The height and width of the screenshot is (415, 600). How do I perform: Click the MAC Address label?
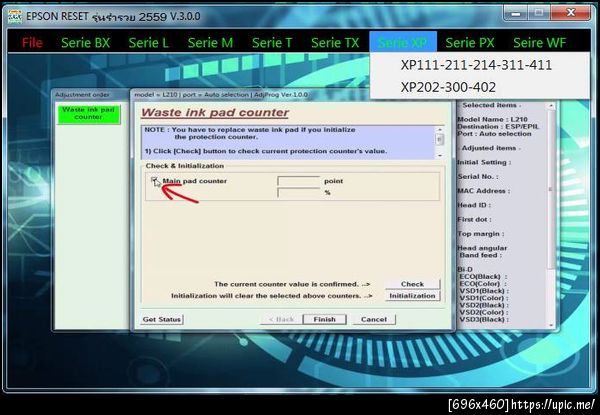483,190
